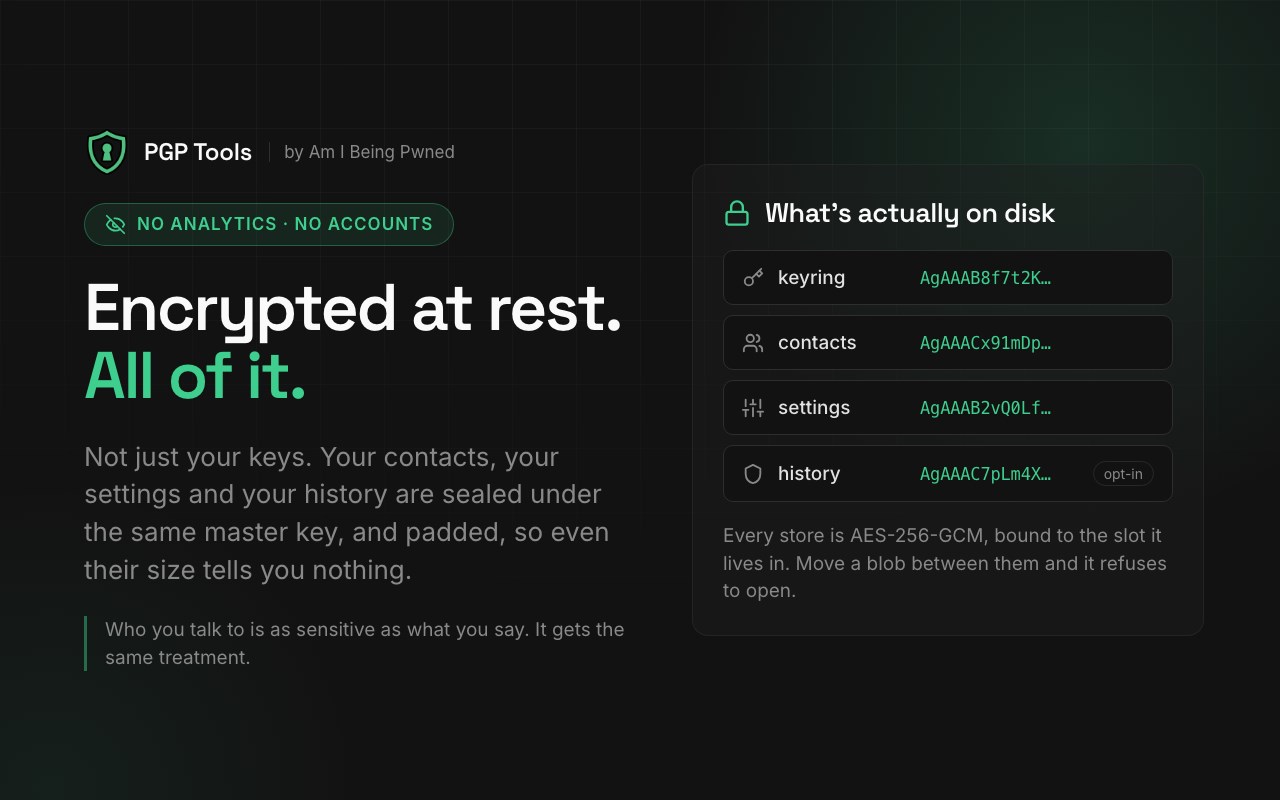Click the PGP Tools shield logo
This screenshot has height=800, width=1280.
(x=107, y=152)
